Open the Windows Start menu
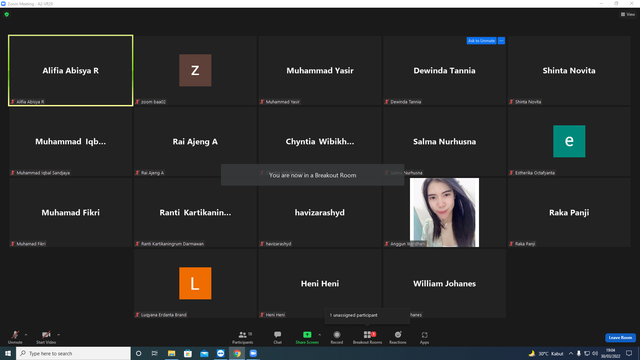The image size is (640, 360). pyautogui.click(x=8, y=353)
